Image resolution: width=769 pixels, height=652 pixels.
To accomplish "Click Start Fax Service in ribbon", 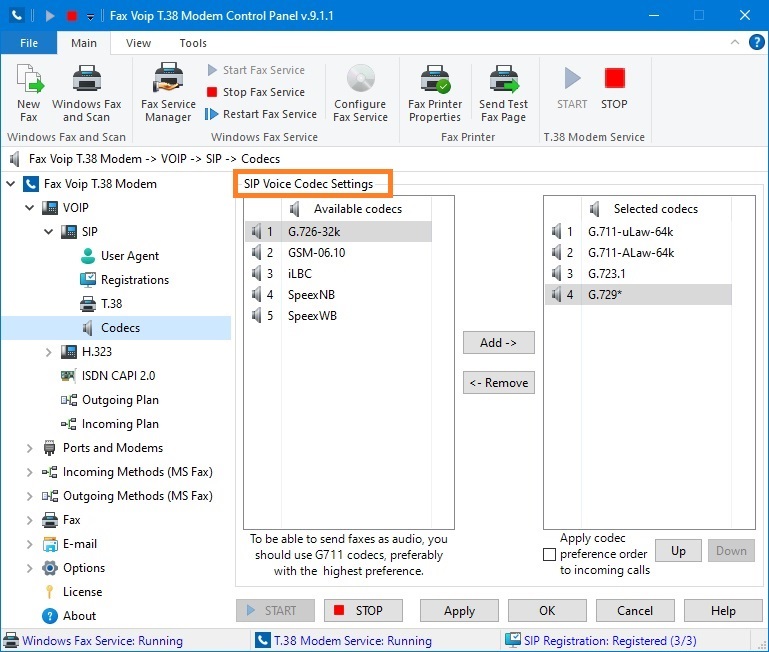I will click(x=256, y=70).
